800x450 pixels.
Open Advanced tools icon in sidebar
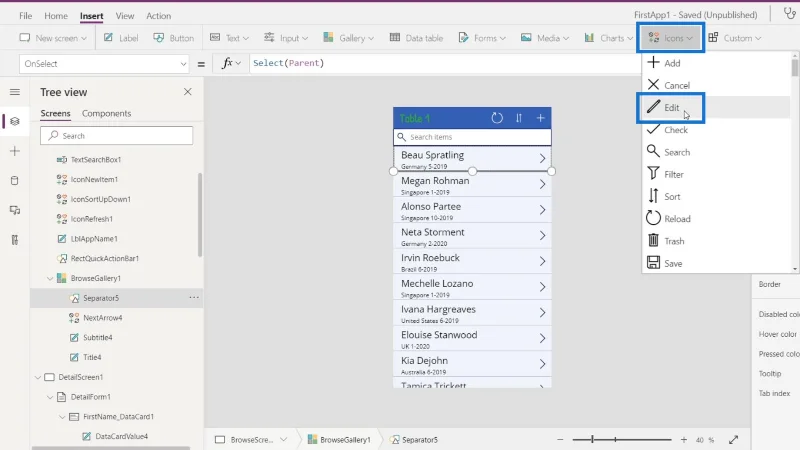pyautogui.click(x=15, y=240)
